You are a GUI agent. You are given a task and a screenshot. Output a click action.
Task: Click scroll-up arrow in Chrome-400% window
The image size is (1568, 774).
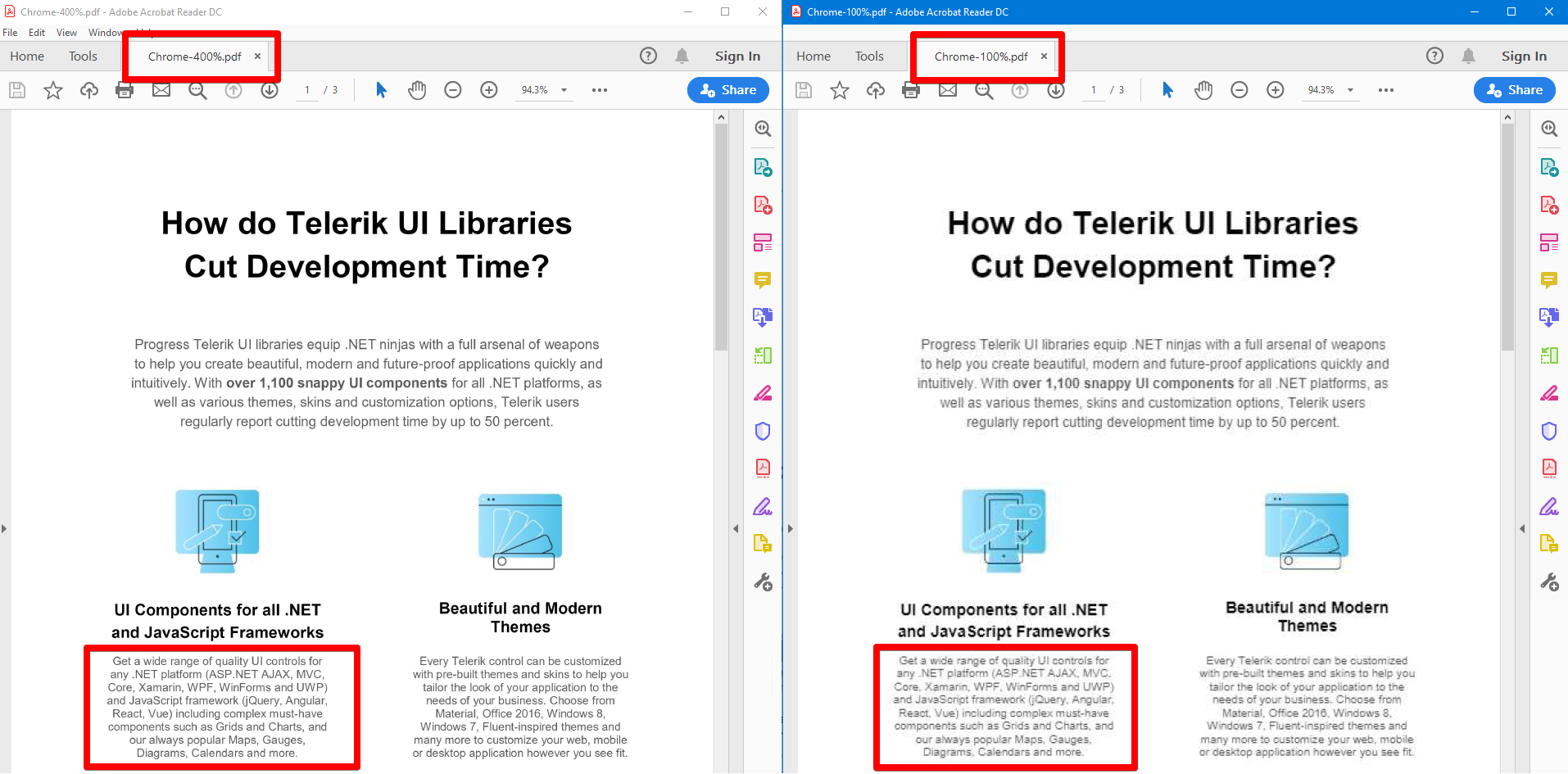721,117
